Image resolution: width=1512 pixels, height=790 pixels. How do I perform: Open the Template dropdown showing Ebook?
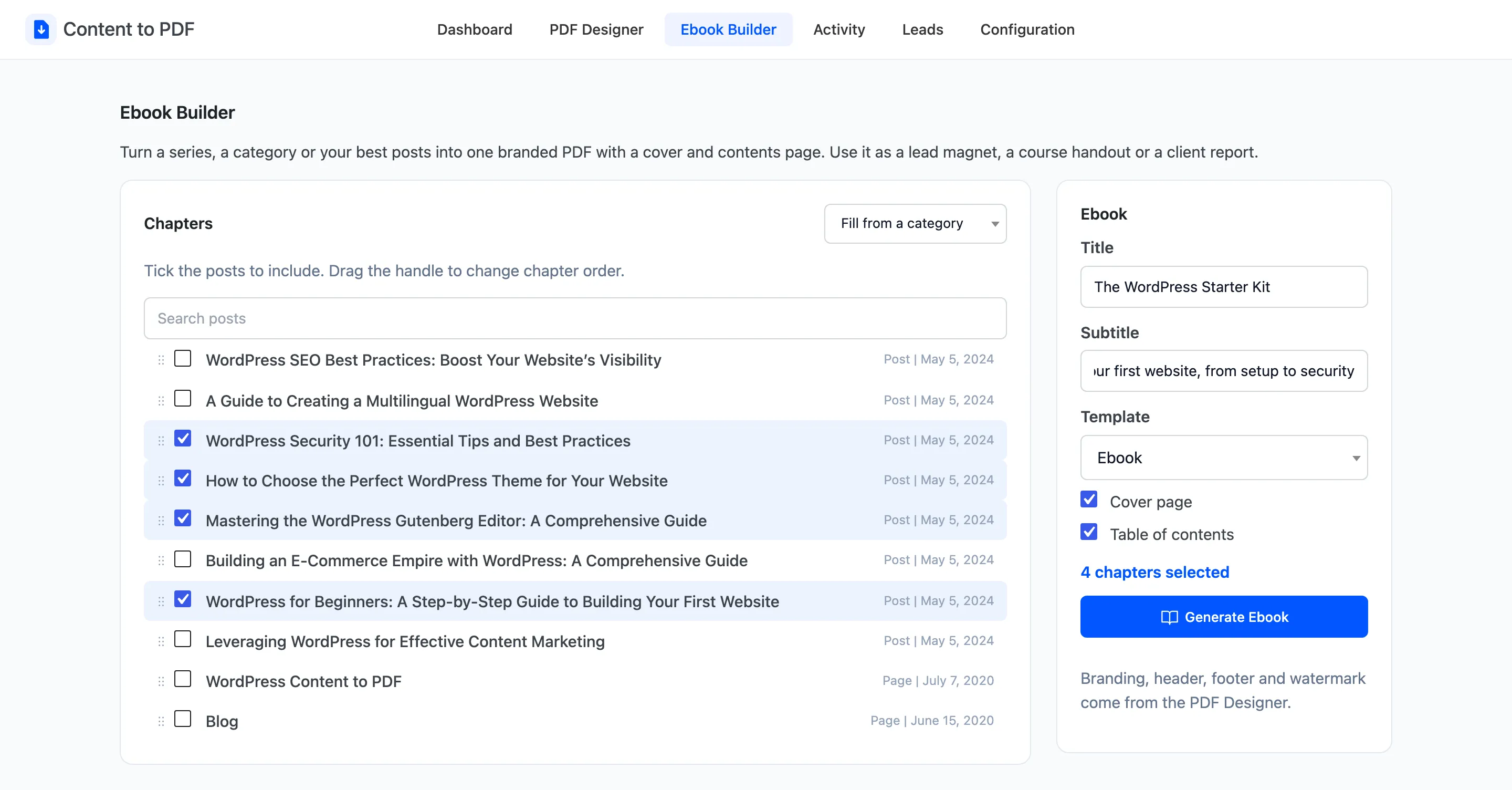click(x=1224, y=458)
